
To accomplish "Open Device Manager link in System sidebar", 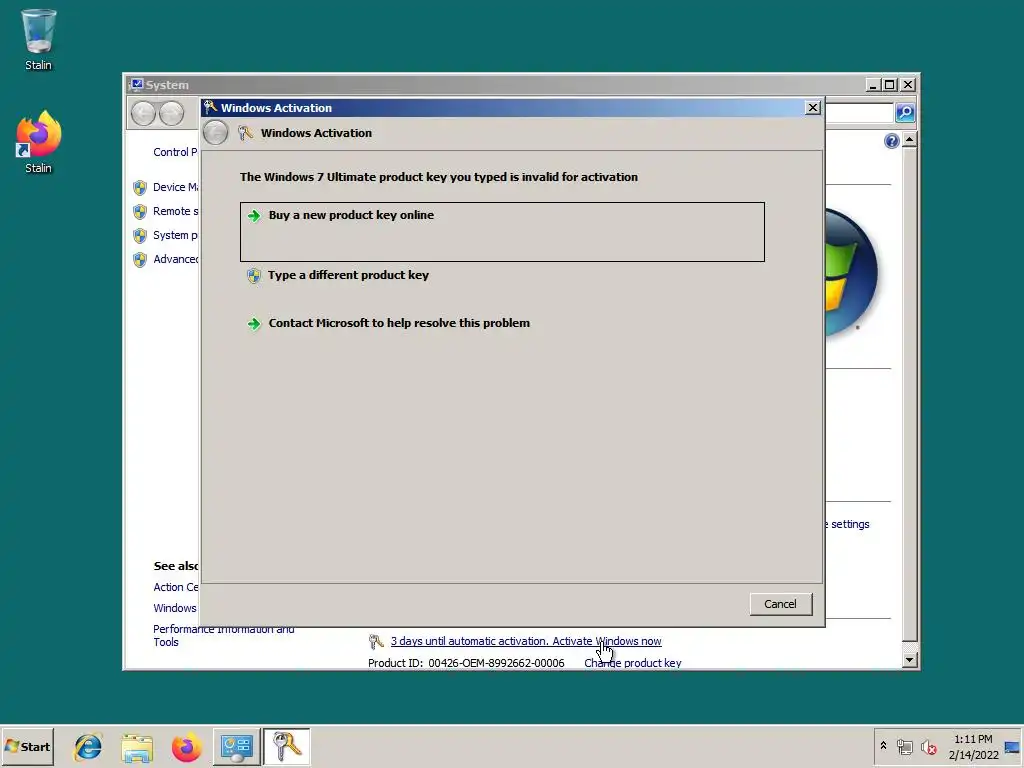I will pos(175,187).
